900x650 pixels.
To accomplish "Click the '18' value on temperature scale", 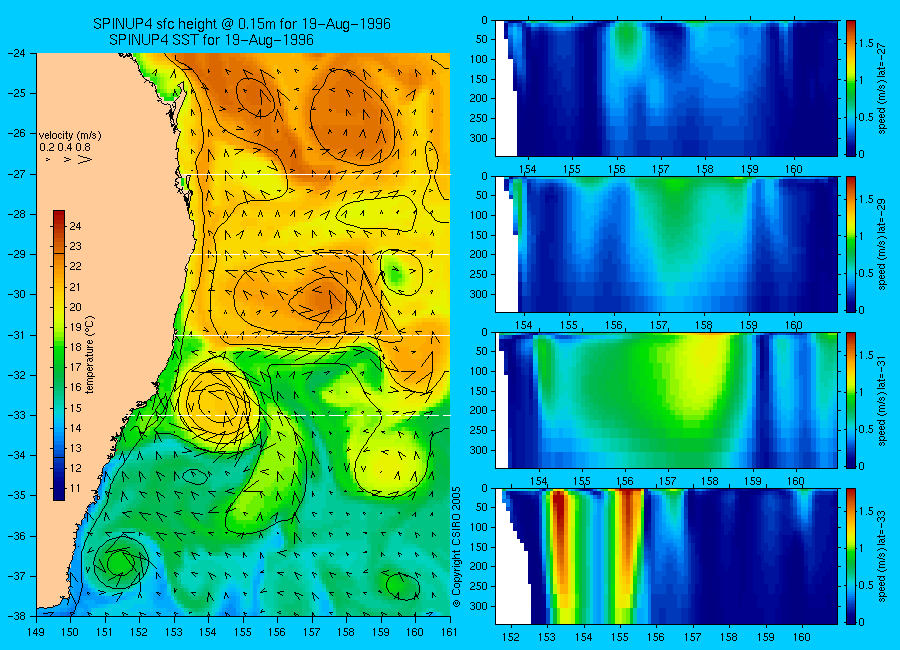I will coord(75,347).
